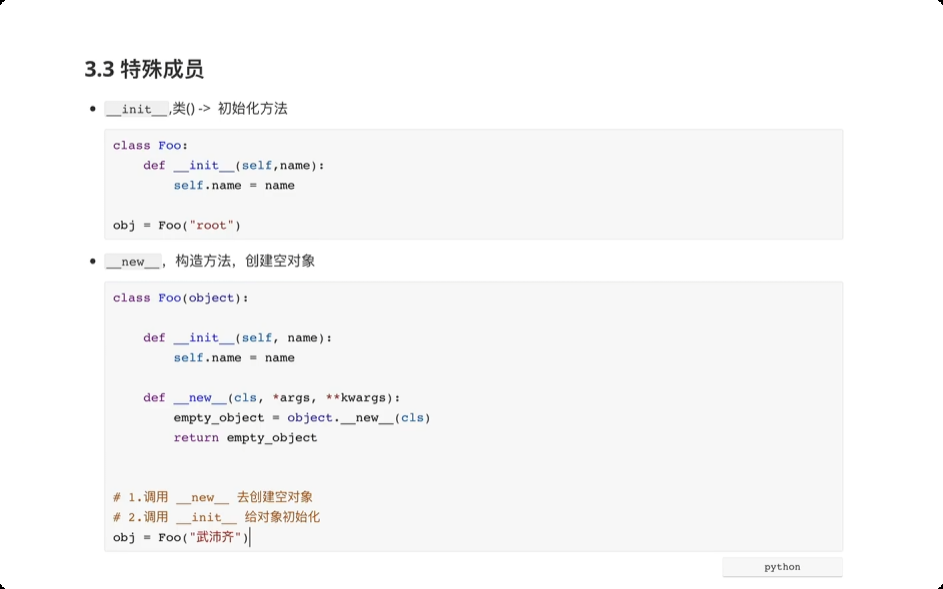
Task: Click the "def __new__(cls, *args, **kwargs):" line
Action: tap(271, 397)
